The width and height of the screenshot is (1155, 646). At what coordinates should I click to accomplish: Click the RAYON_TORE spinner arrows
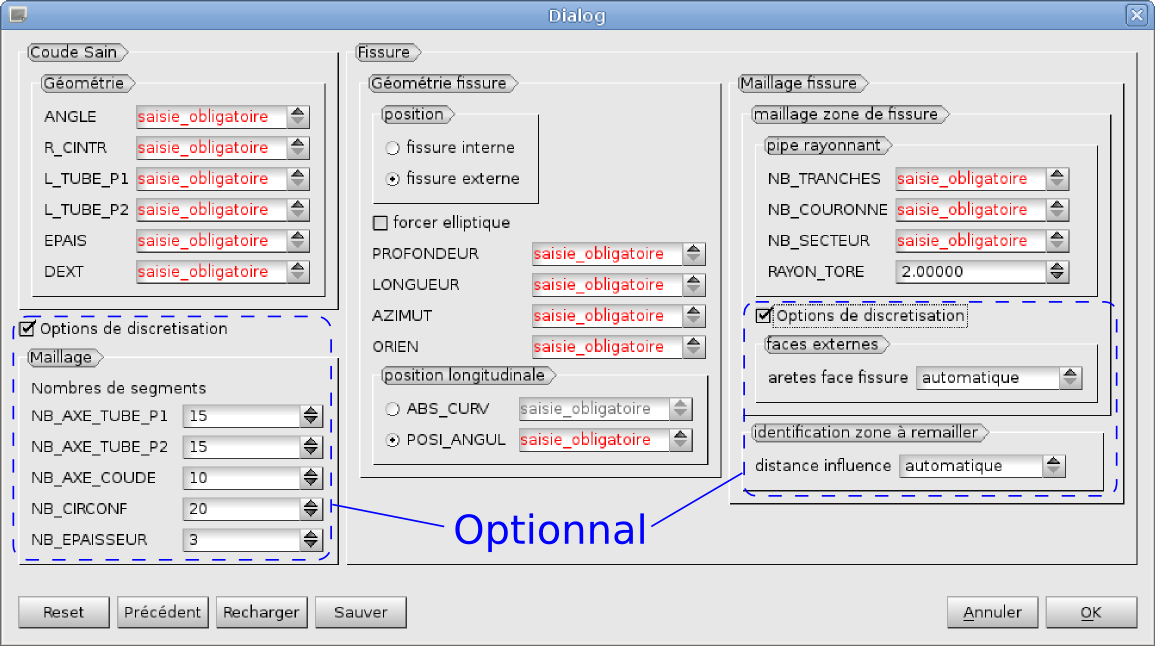(x=1057, y=272)
